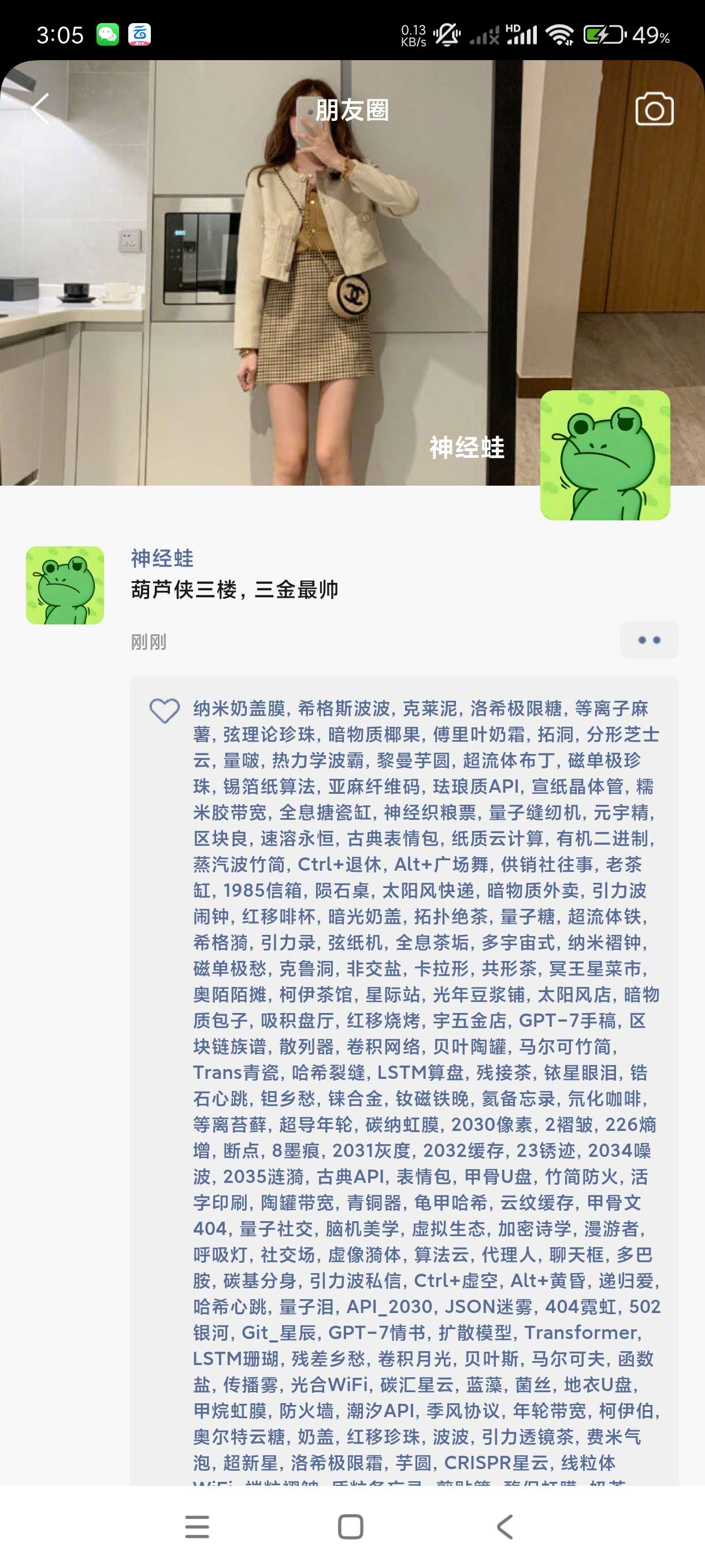Open liker GPT-7情书's profile
The width and height of the screenshot is (705, 1568).
377,1333
